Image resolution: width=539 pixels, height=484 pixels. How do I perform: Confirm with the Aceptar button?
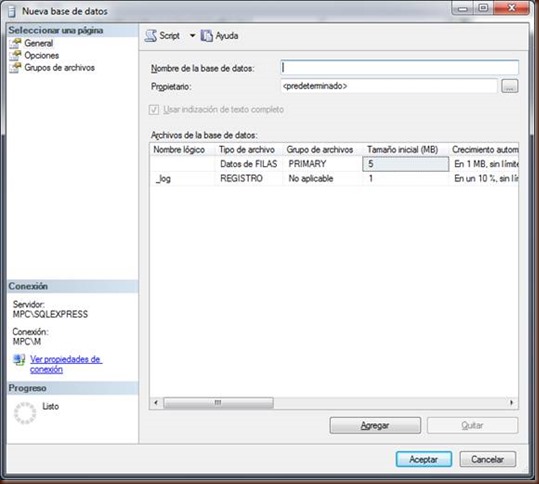click(x=424, y=459)
